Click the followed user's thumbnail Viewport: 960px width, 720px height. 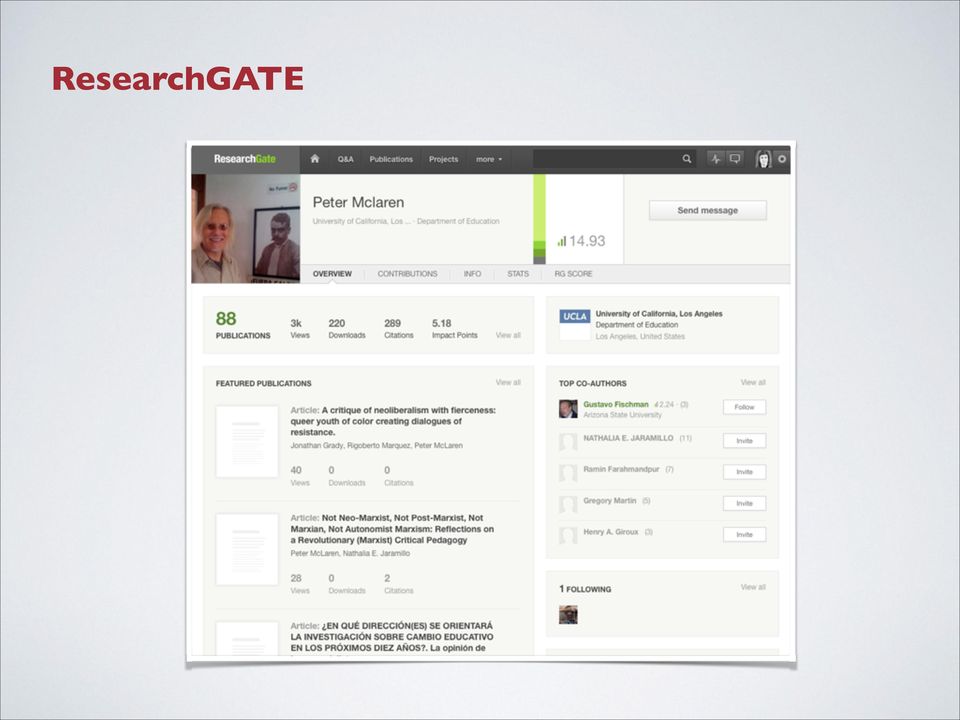(x=568, y=614)
